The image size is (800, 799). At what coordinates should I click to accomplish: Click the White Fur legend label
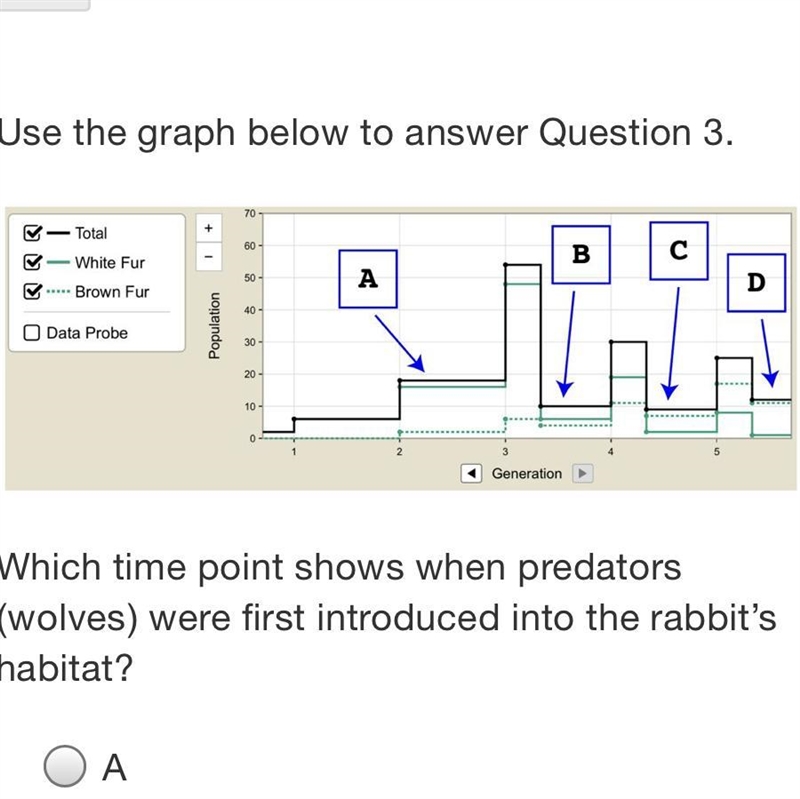pos(110,263)
